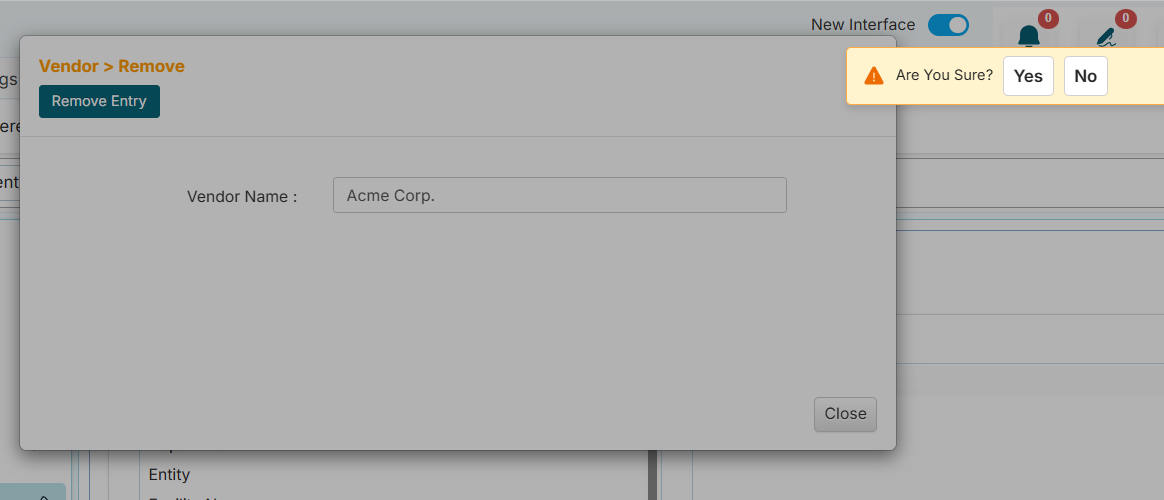
Task: Click the clipped 'gs' tab at left edge
Action: click(x=8, y=80)
